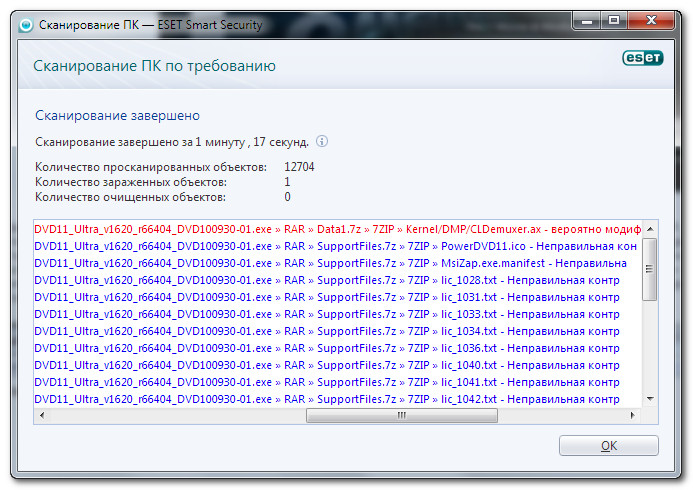Minimize the ESET scan window
Image resolution: width=693 pixels, height=490 pixels.
pos(586,21)
